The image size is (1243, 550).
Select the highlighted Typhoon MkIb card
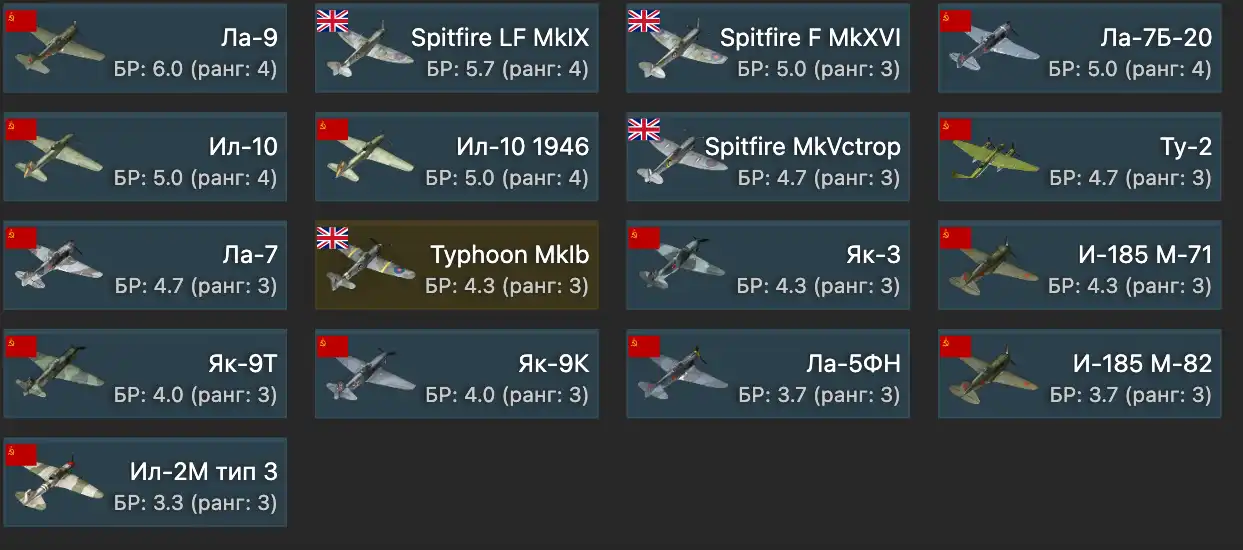click(x=457, y=265)
